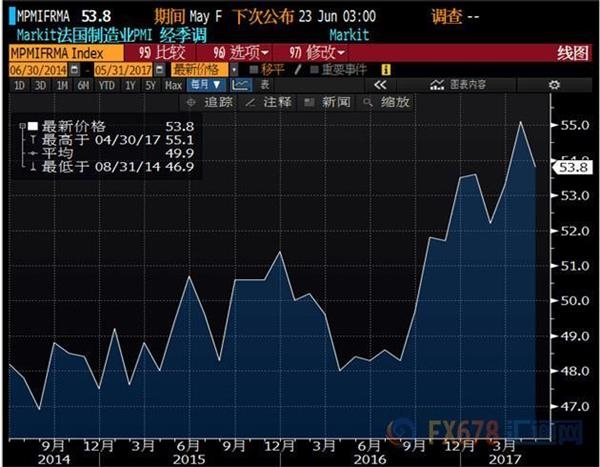Select the 缩放 zoom tool
Image resolution: width=600 pixels, height=467 pixels.
pos(386,102)
